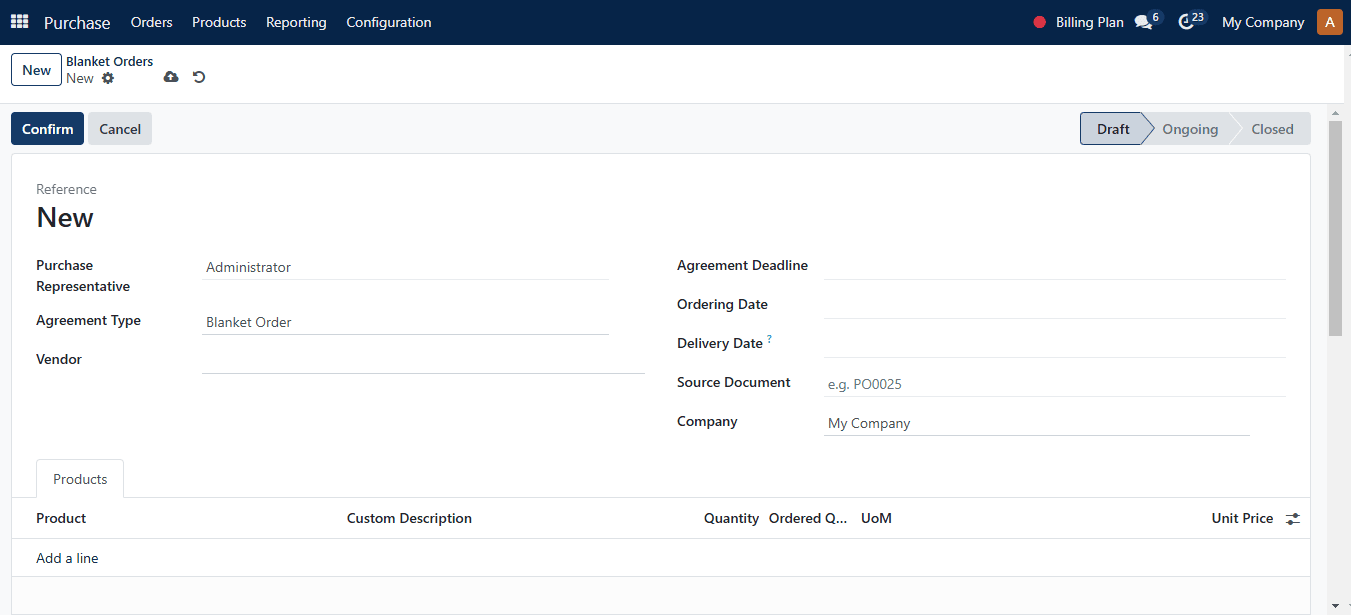The width and height of the screenshot is (1351, 615).
Task: Sort by the Custom Description column header
Action: coord(409,518)
